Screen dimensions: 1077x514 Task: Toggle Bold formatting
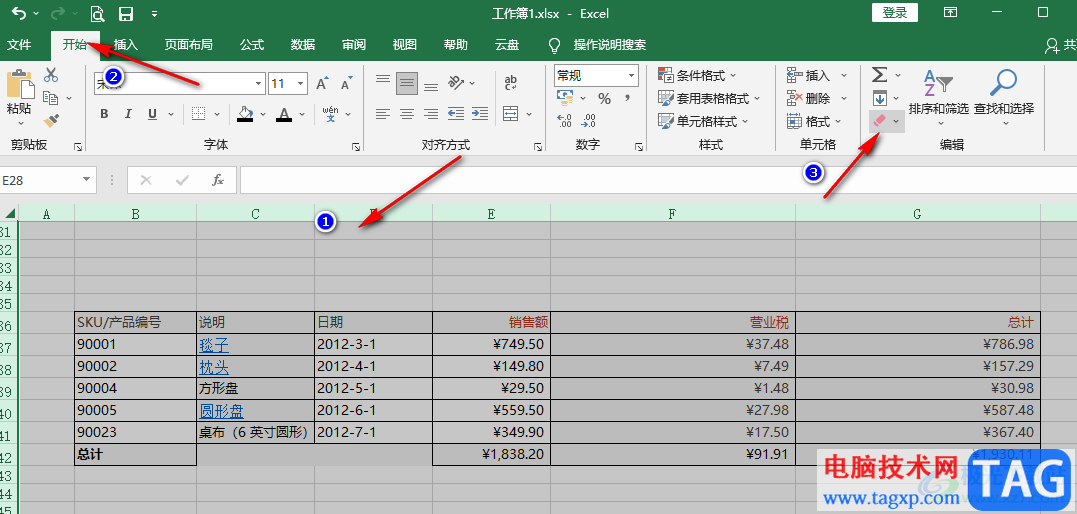coord(104,114)
